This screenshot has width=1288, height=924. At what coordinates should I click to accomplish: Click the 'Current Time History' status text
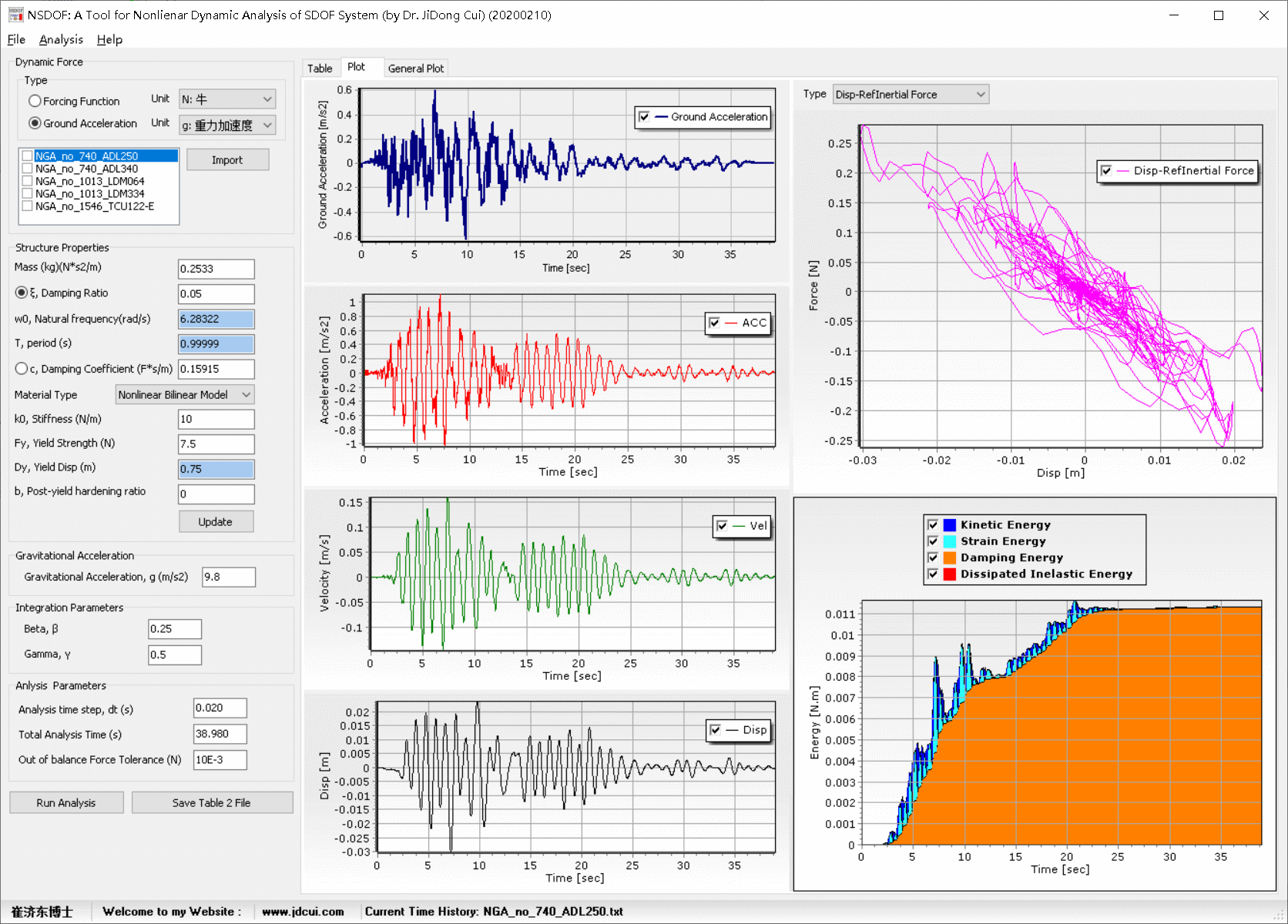pyautogui.click(x=494, y=912)
